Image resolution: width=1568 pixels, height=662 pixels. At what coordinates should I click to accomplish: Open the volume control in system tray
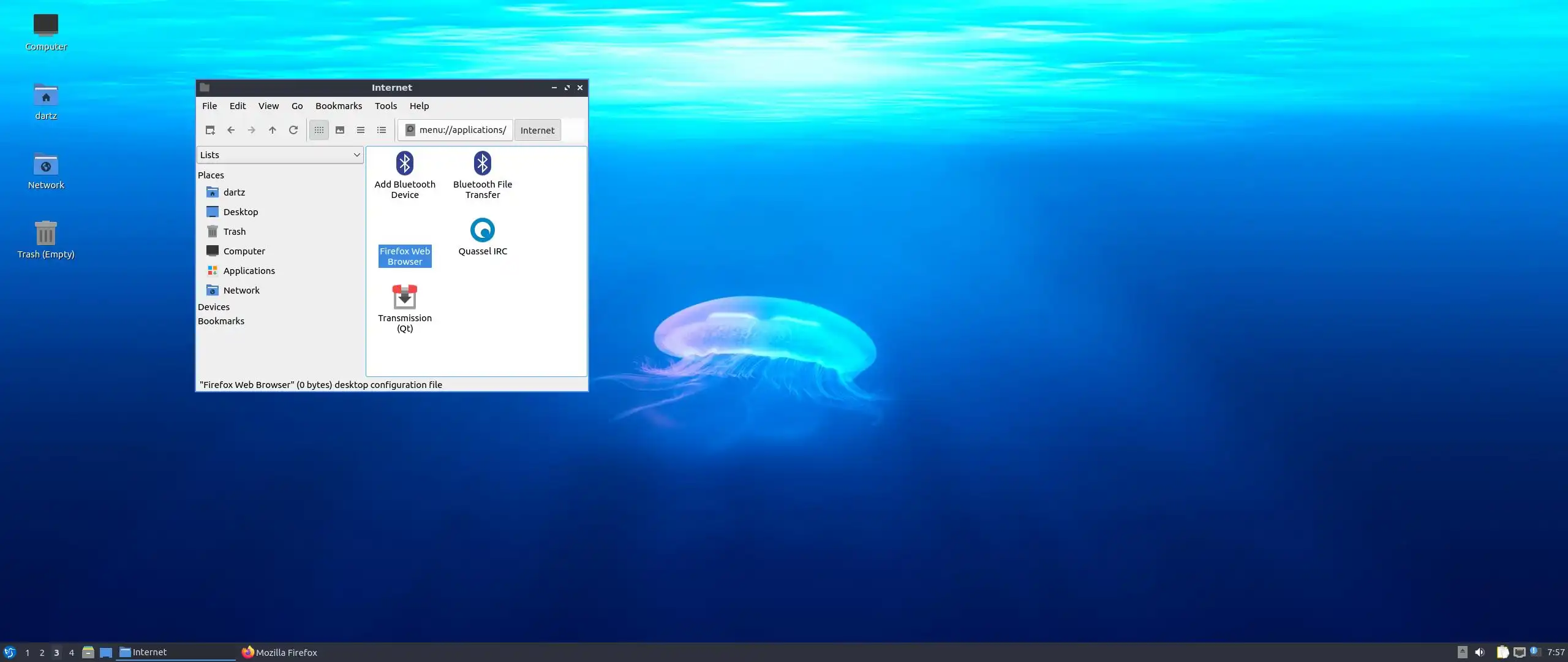tap(1480, 652)
